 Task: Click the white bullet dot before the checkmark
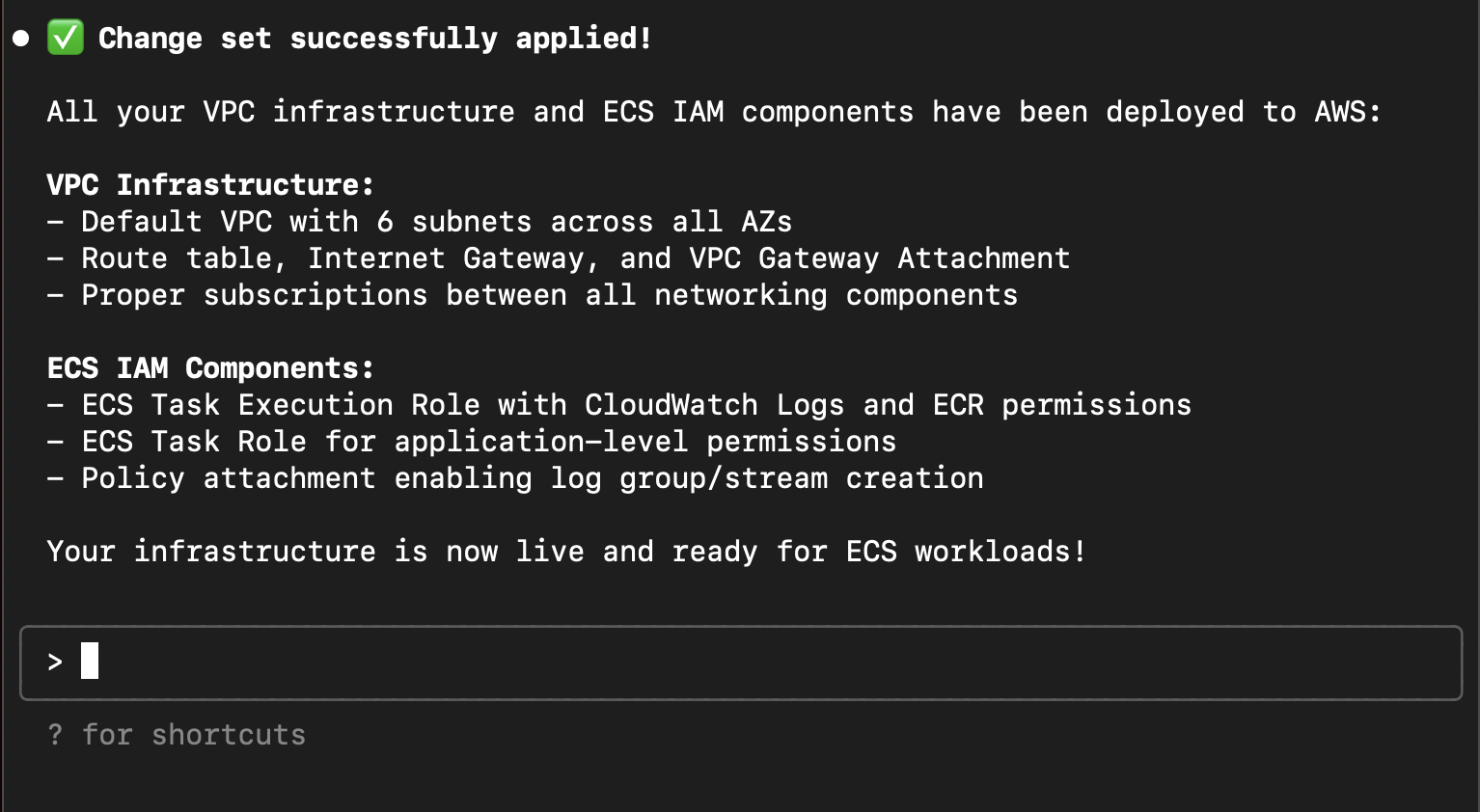pyautogui.click(x=21, y=39)
